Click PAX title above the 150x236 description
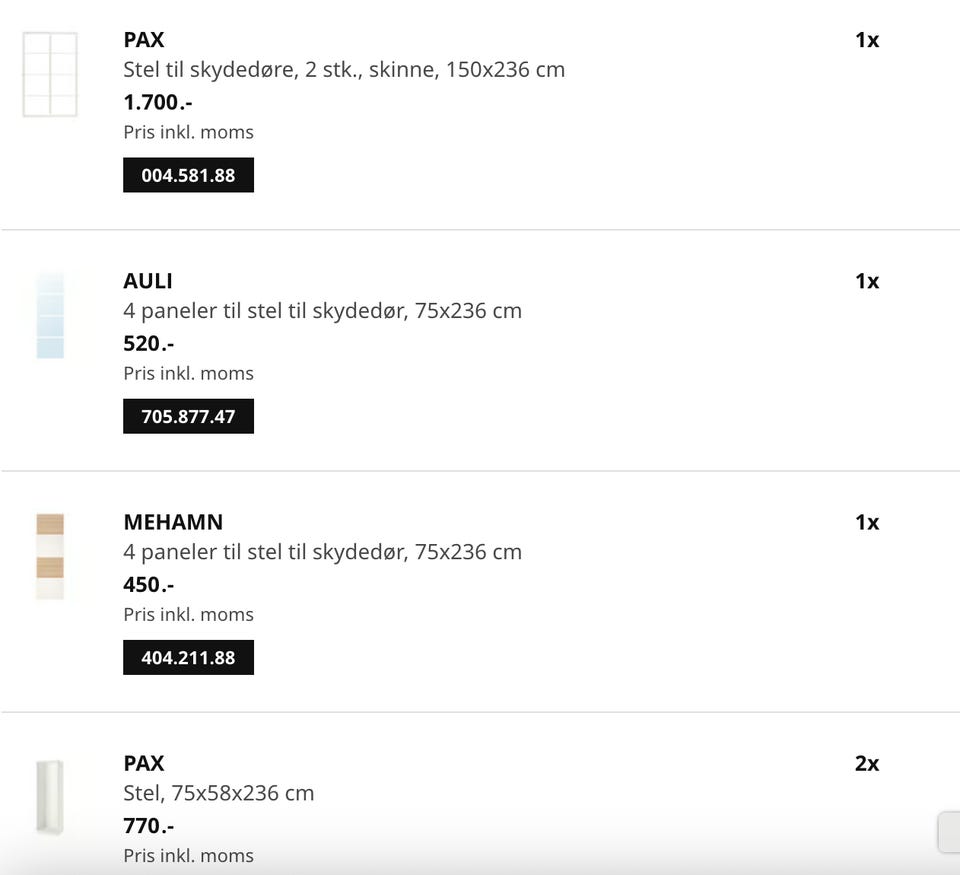Image resolution: width=960 pixels, height=875 pixels. [144, 40]
